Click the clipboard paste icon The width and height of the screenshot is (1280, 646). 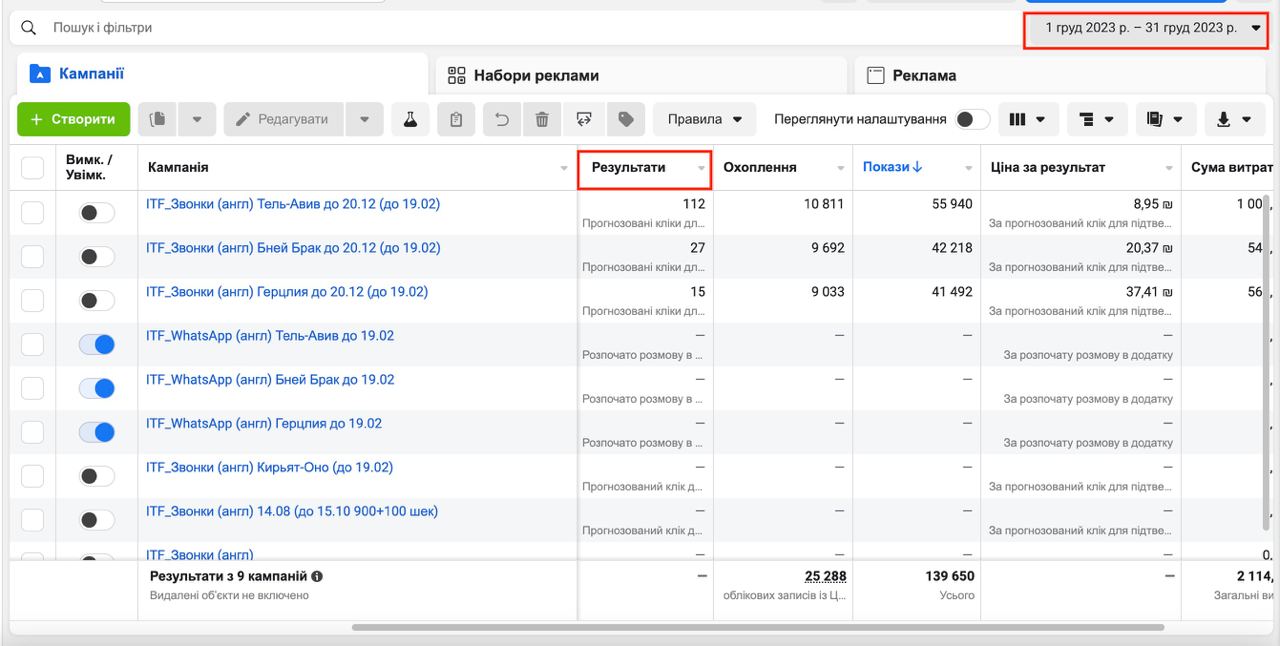click(456, 119)
